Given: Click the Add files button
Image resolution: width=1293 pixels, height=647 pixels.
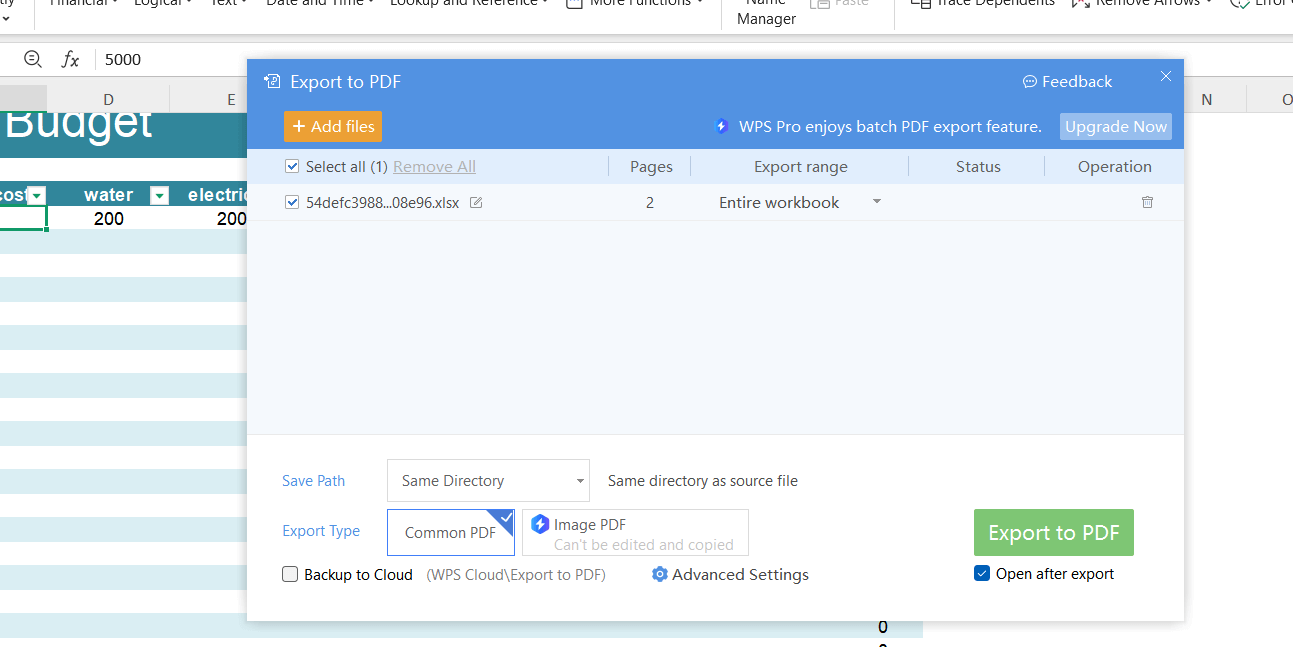Looking at the screenshot, I should coord(333,126).
